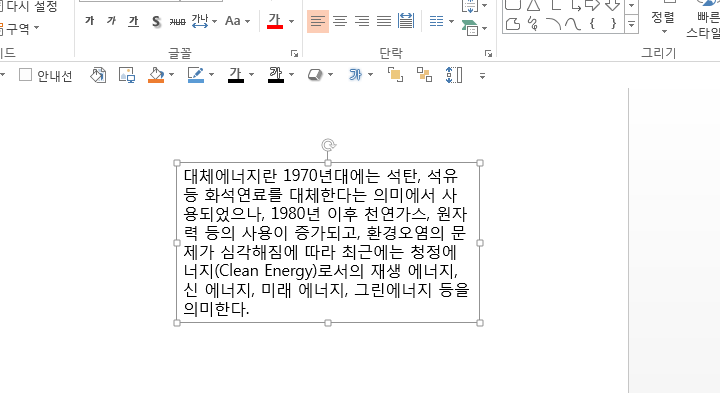This screenshot has width=720, height=393.
Task: Select the scribble shape in shapes gallery
Action: coord(533,23)
